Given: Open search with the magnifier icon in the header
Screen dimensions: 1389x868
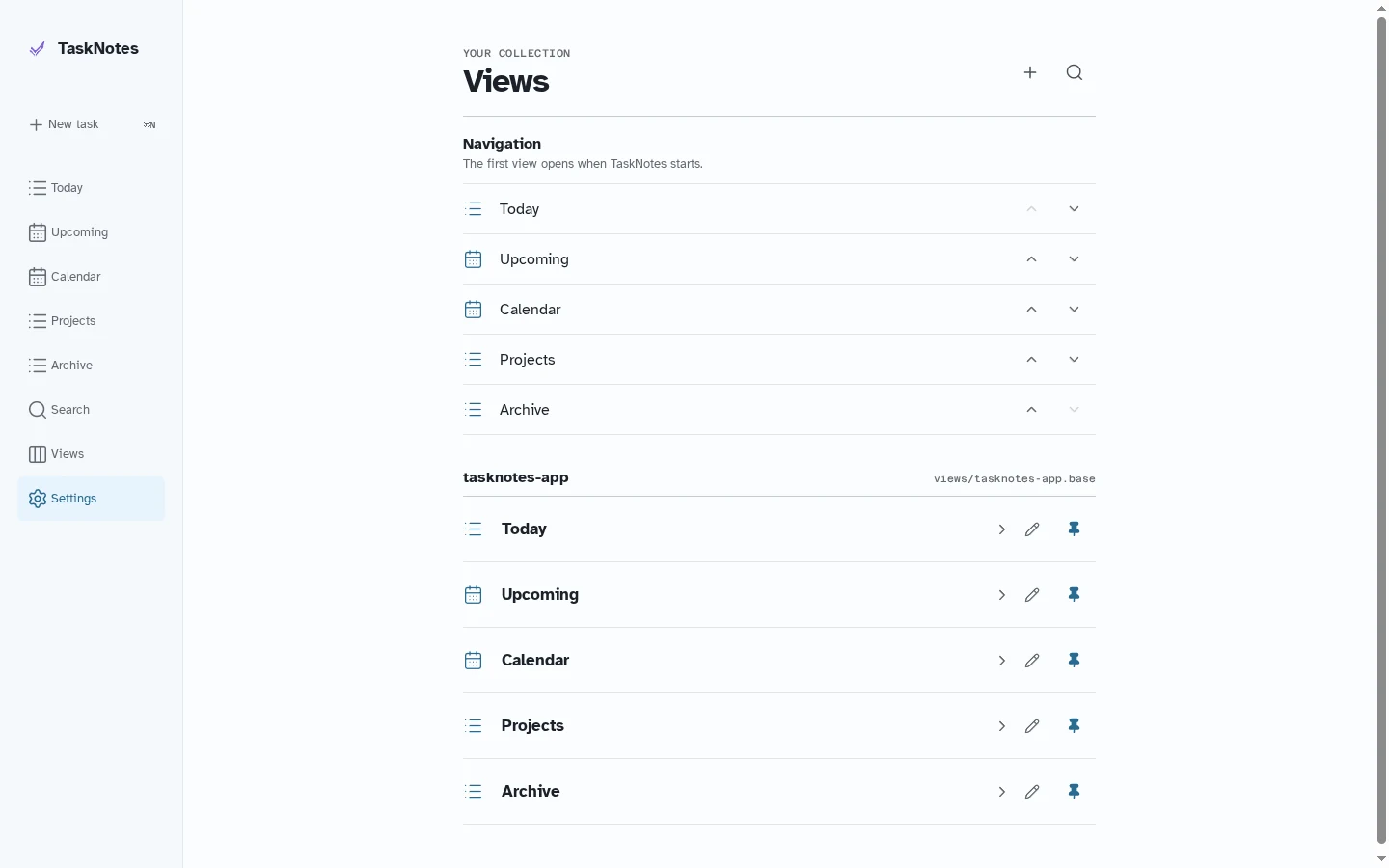Looking at the screenshot, I should pyautogui.click(x=1075, y=72).
